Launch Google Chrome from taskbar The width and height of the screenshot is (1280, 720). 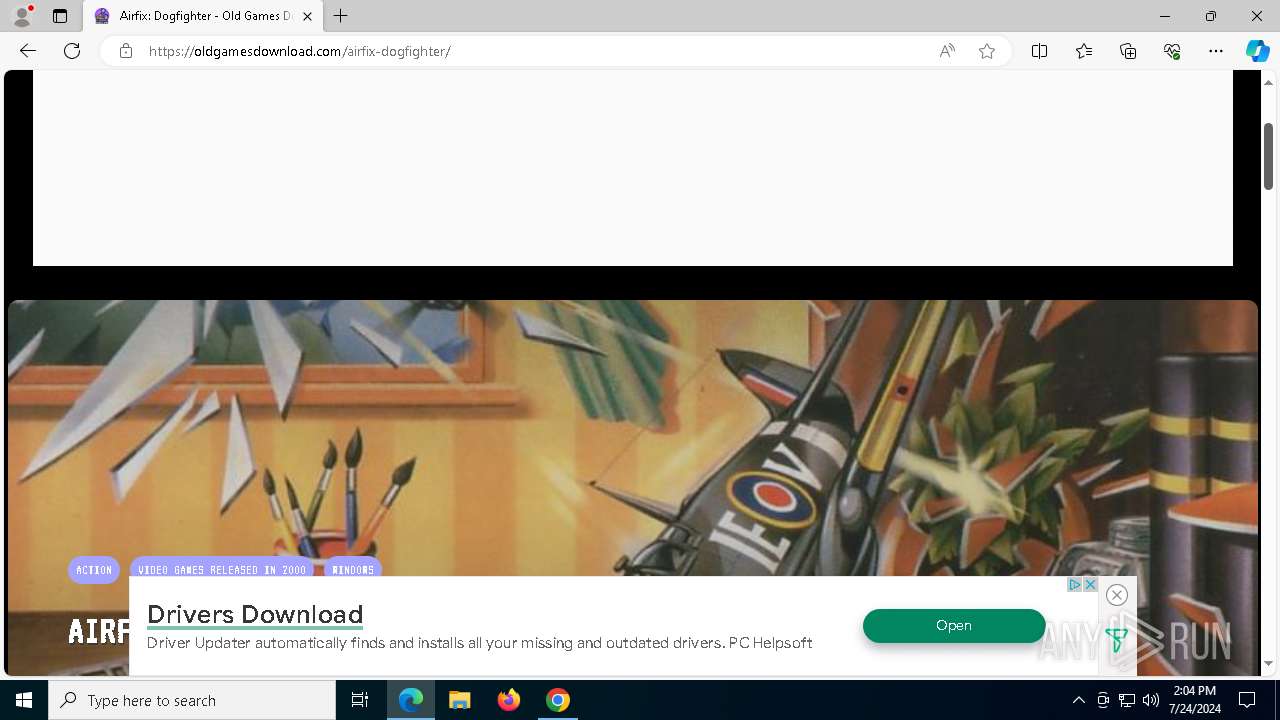pyautogui.click(x=558, y=700)
